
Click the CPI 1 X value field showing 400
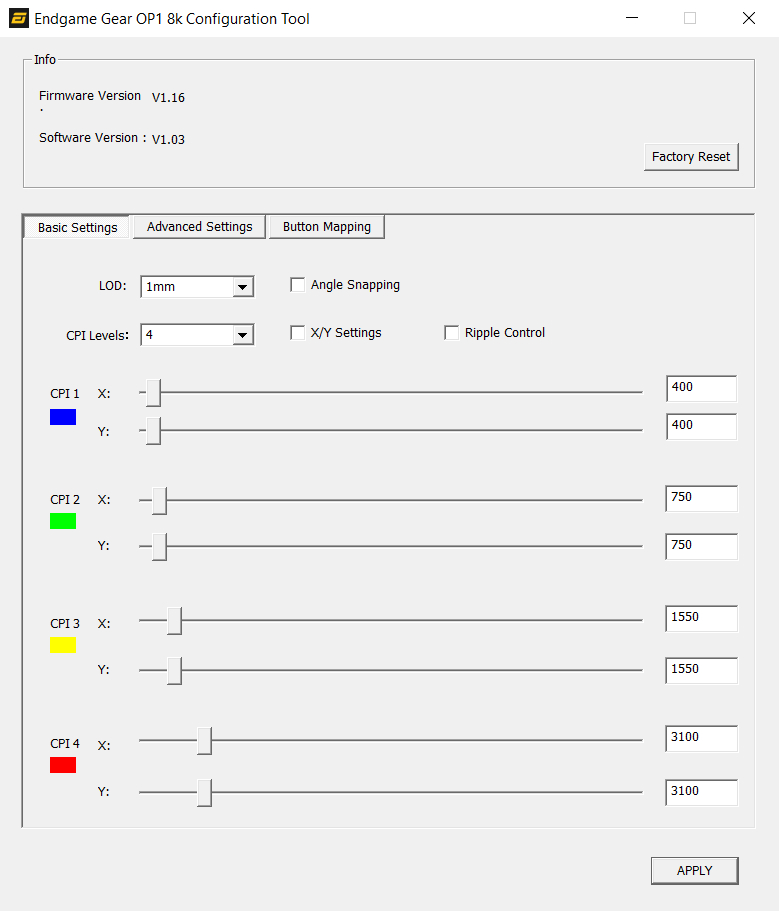(x=701, y=389)
